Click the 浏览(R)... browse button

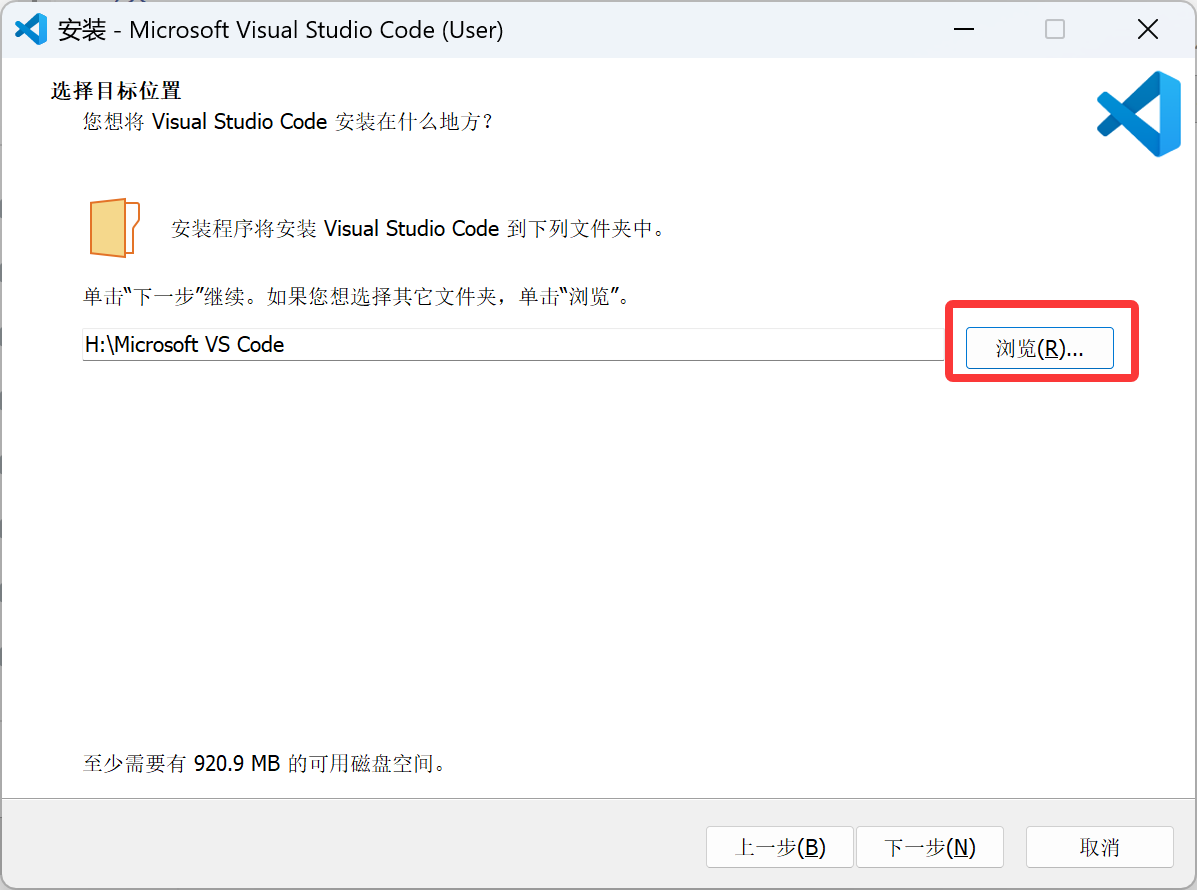(x=1039, y=348)
